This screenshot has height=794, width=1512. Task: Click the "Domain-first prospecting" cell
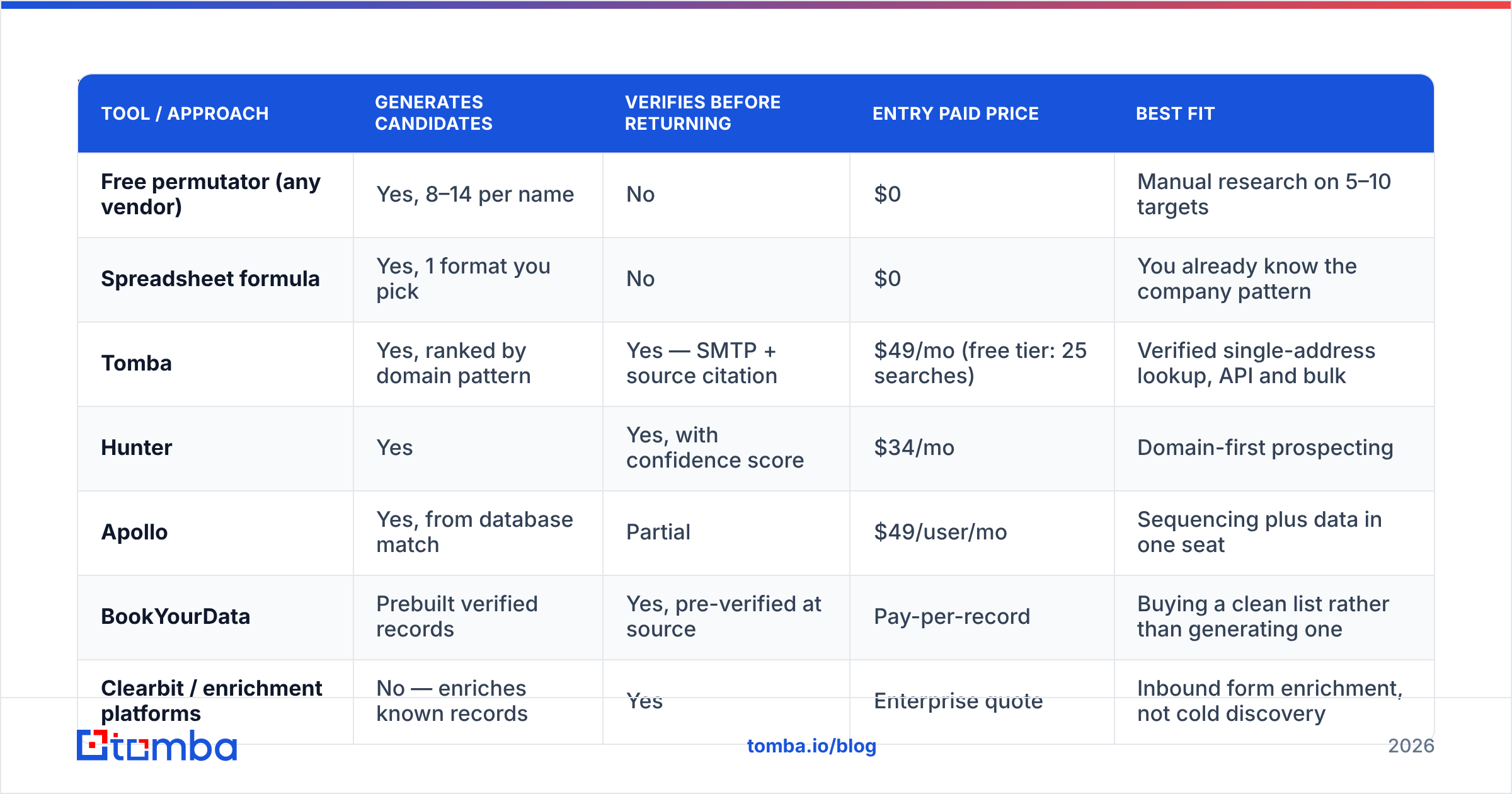[1265, 447]
